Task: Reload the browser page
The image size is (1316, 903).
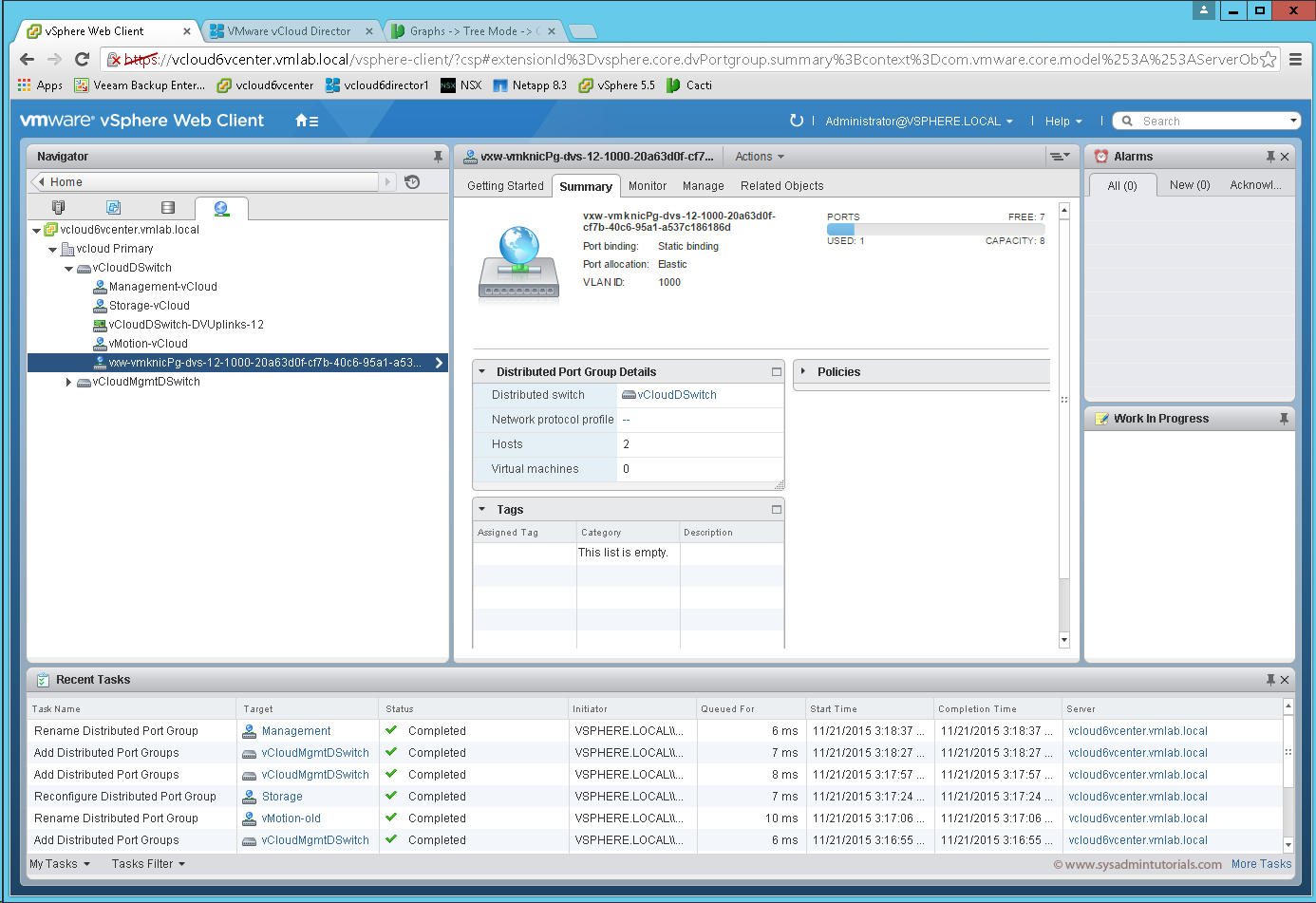Action: 83,59
